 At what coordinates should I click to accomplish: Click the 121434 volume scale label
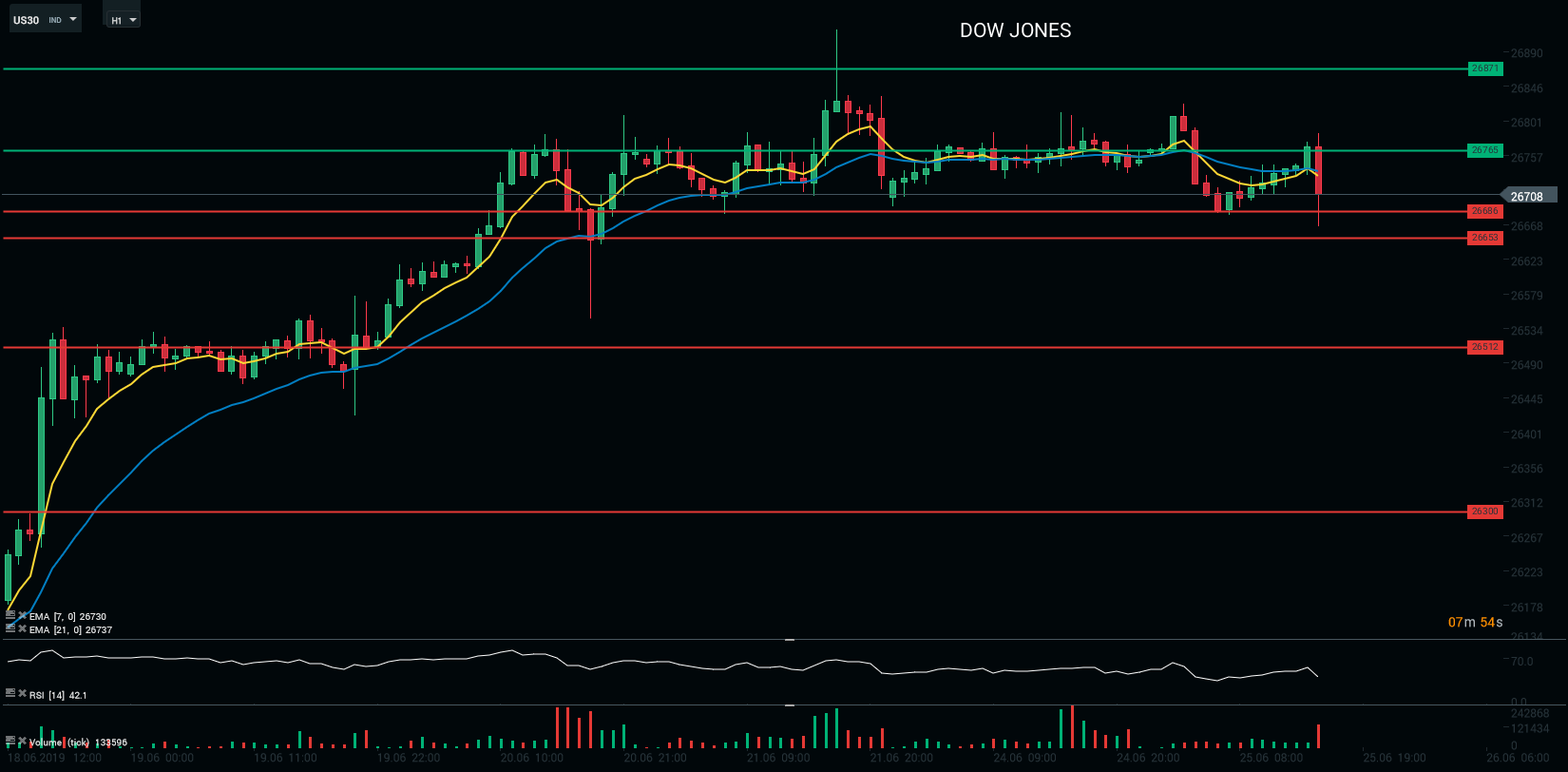(1530, 728)
